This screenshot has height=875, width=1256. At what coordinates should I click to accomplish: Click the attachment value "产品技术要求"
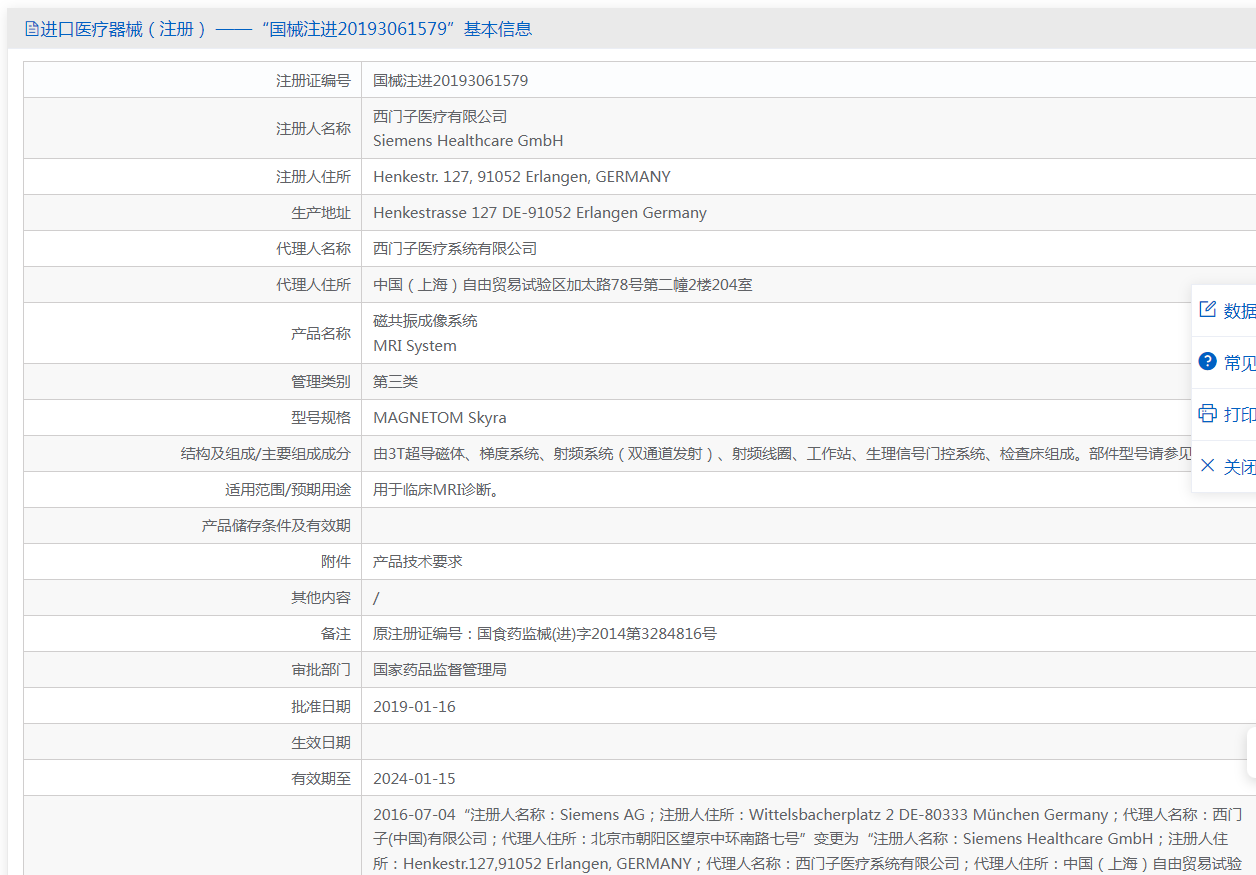coord(418,561)
